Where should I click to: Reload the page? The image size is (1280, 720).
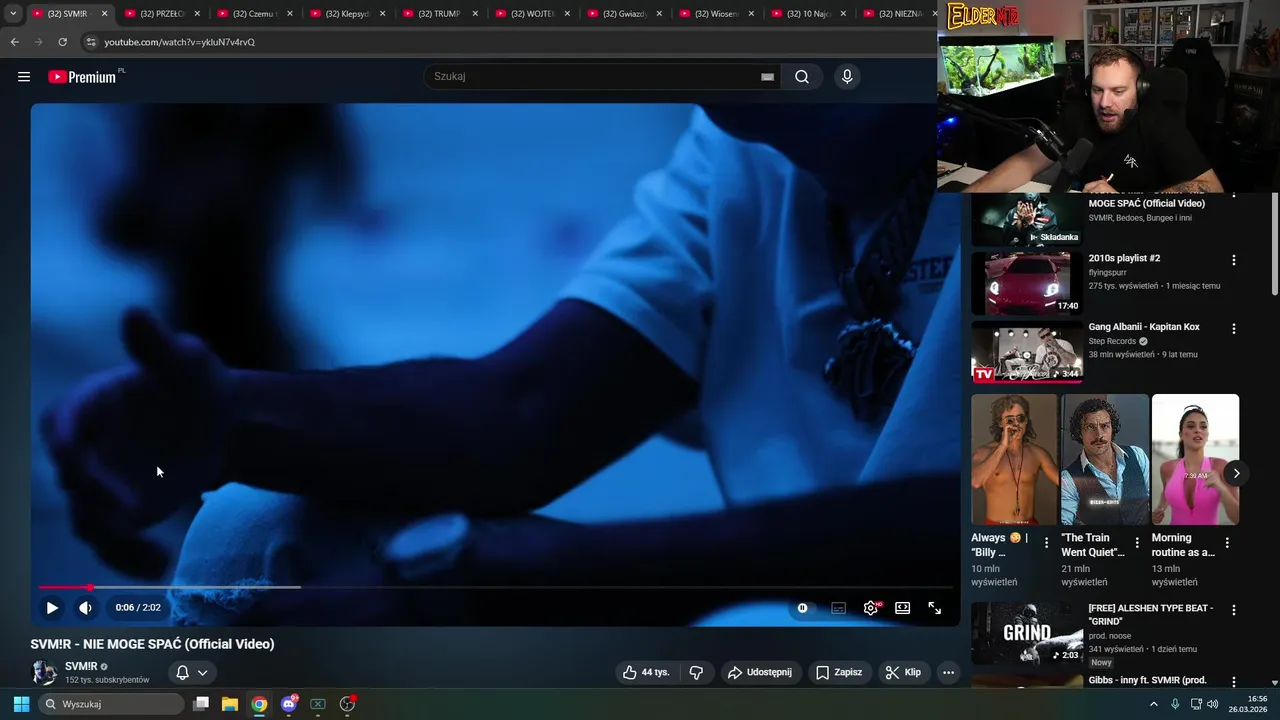[62, 42]
